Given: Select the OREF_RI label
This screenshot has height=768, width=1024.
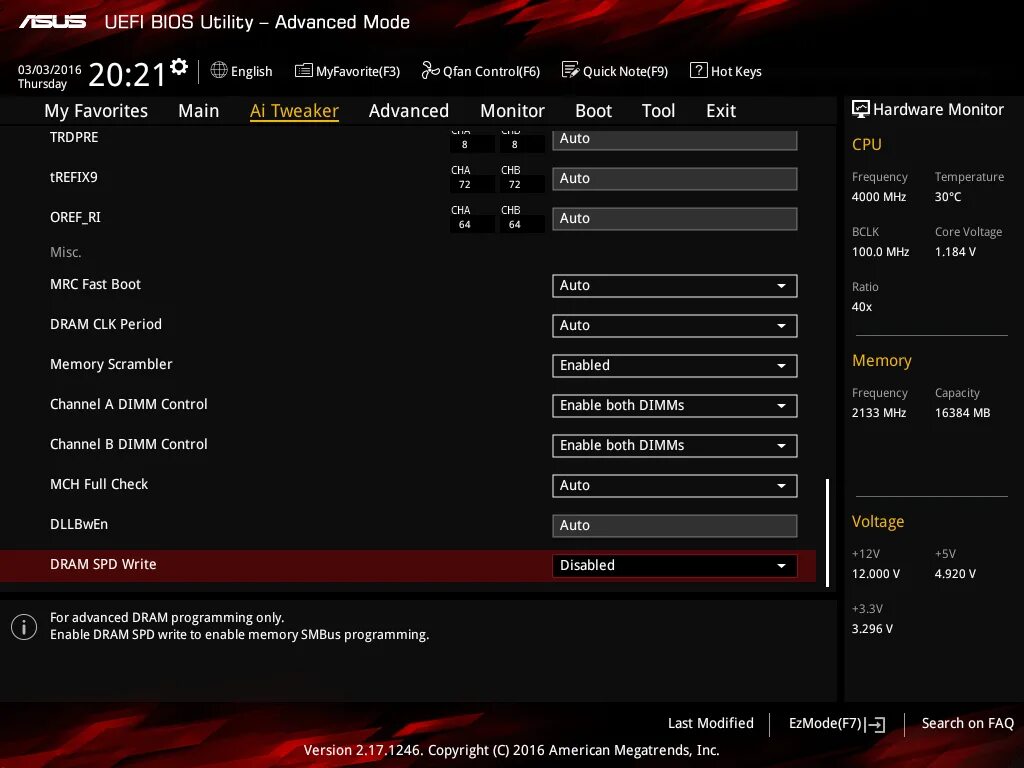Looking at the screenshot, I should coord(75,217).
